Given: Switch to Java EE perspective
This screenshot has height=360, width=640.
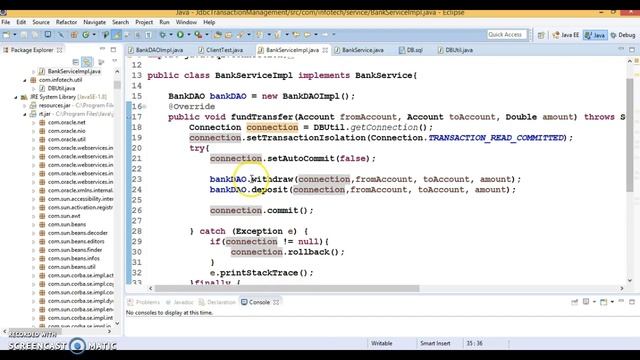Looking at the screenshot, I should tap(565, 36).
